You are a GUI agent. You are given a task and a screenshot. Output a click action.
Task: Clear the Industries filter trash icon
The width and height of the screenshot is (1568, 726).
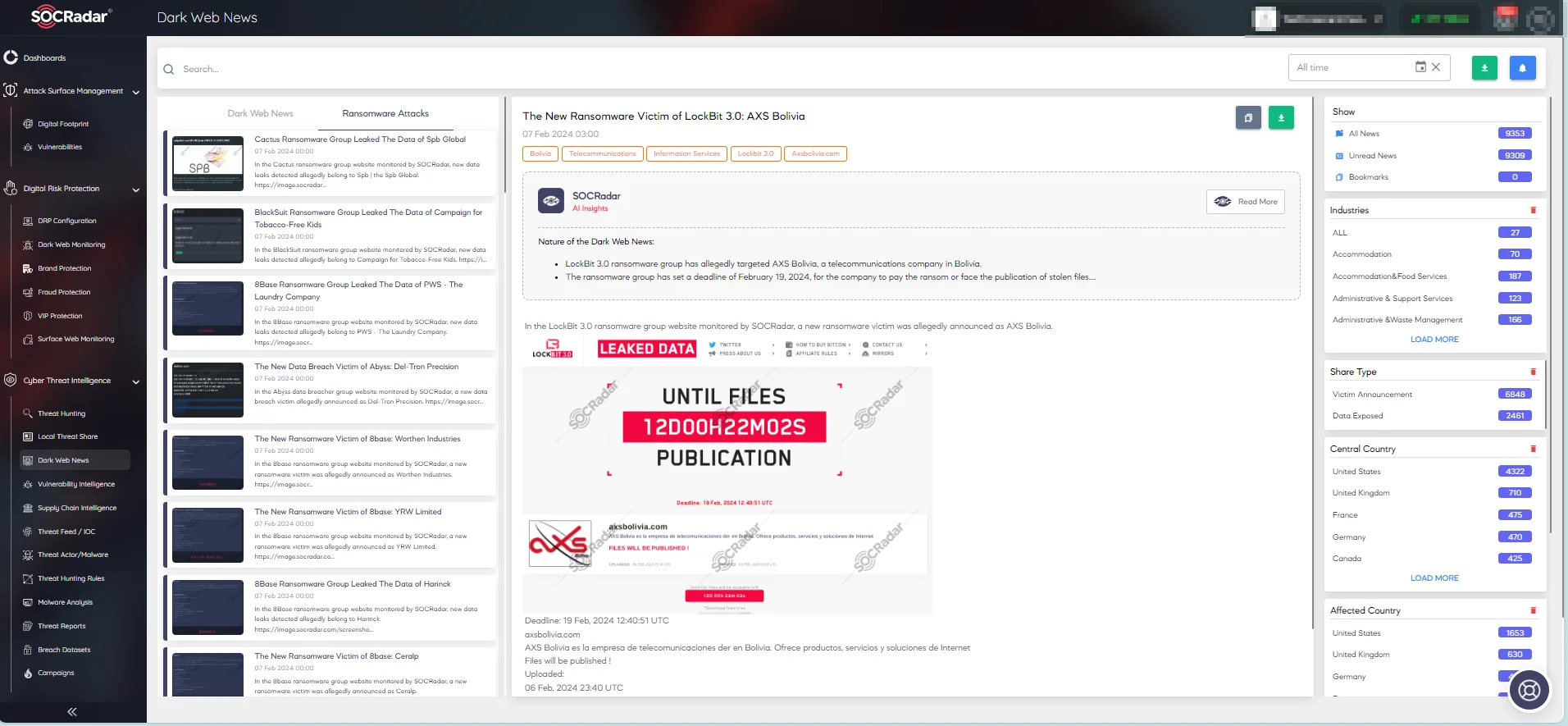pos(1533,211)
